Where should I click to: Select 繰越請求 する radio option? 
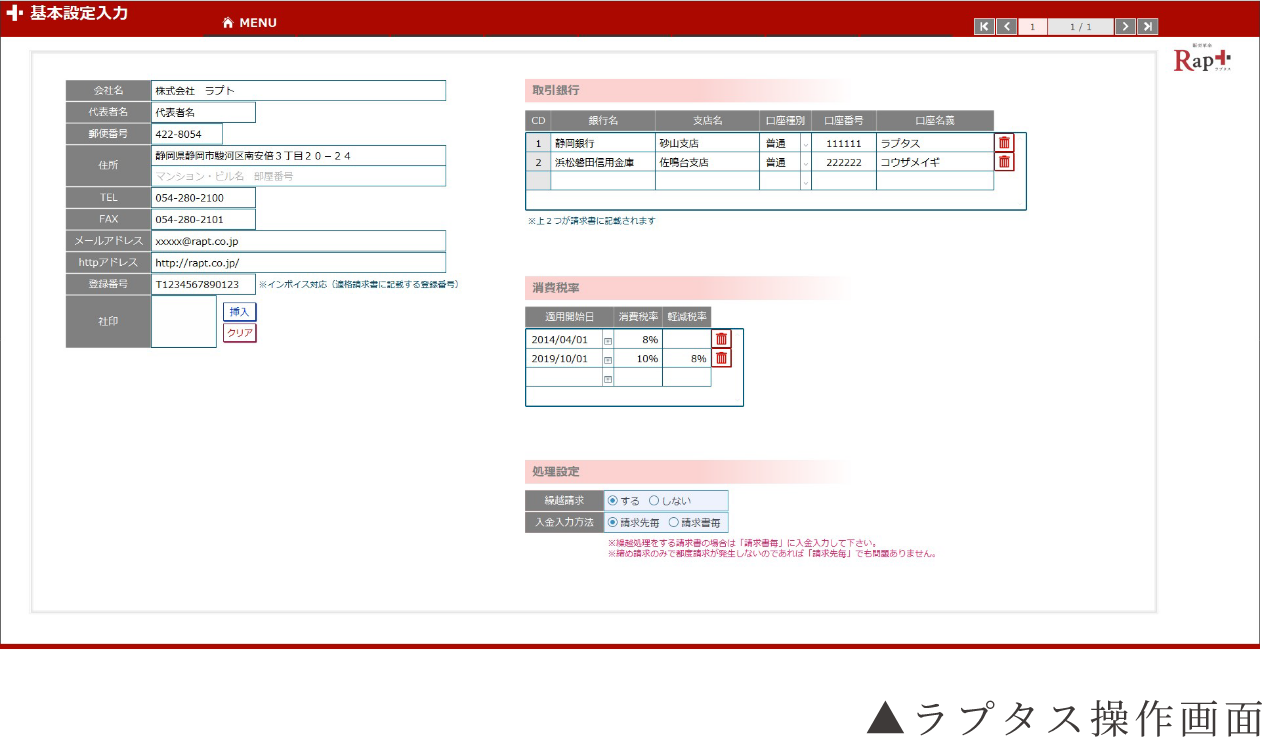[x=613, y=501]
